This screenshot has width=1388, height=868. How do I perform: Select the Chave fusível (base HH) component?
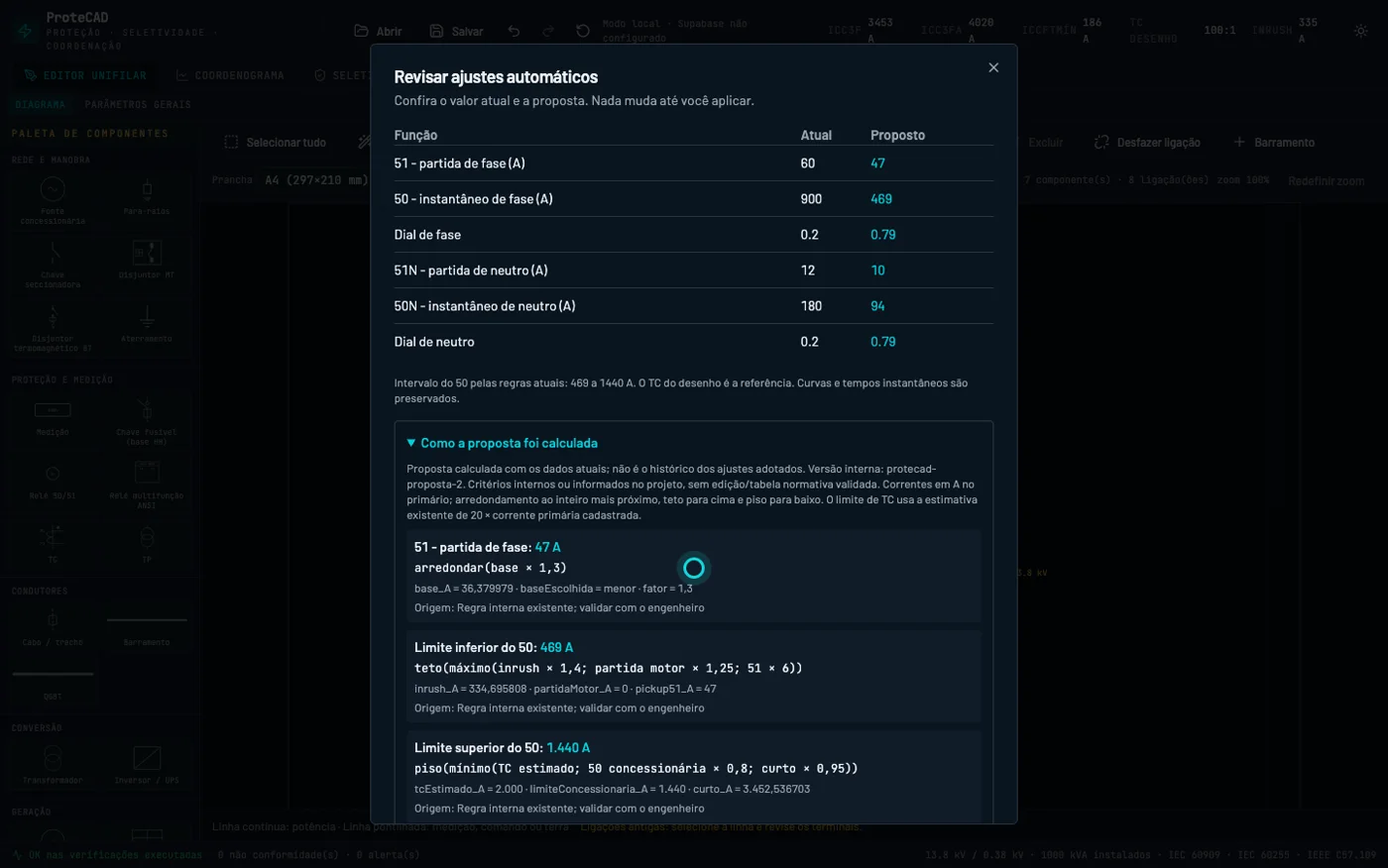[x=147, y=420]
